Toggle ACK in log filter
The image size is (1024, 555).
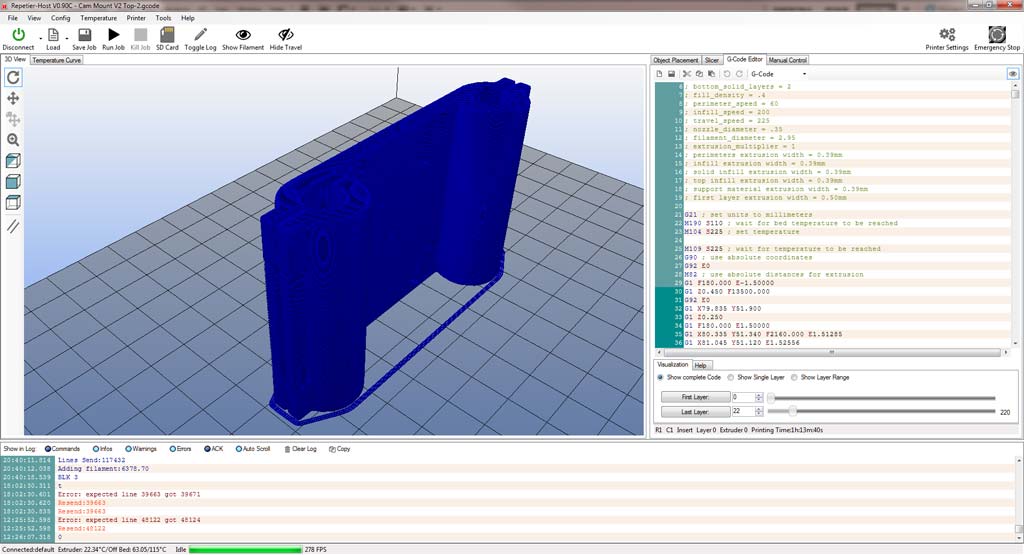click(214, 449)
